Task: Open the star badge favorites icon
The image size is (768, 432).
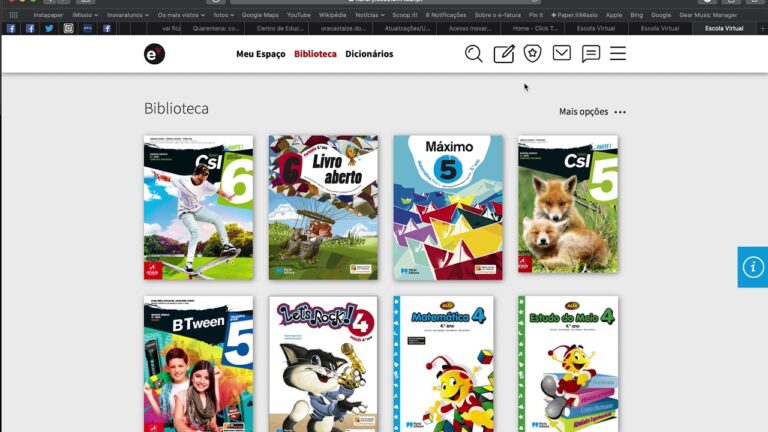Action: click(532, 53)
